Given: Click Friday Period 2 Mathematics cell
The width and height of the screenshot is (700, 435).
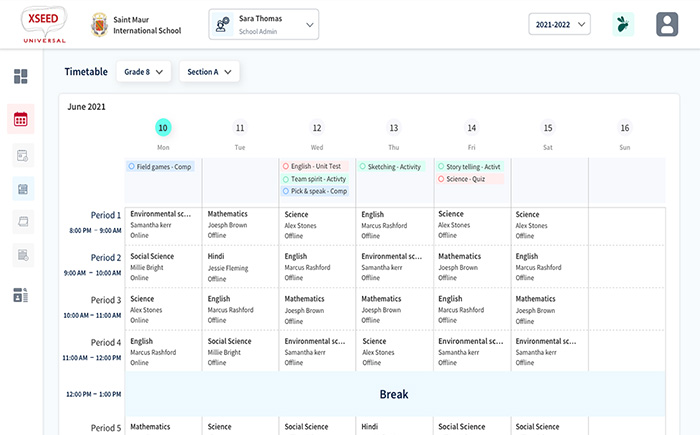Looking at the screenshot, I should [472, 267].
